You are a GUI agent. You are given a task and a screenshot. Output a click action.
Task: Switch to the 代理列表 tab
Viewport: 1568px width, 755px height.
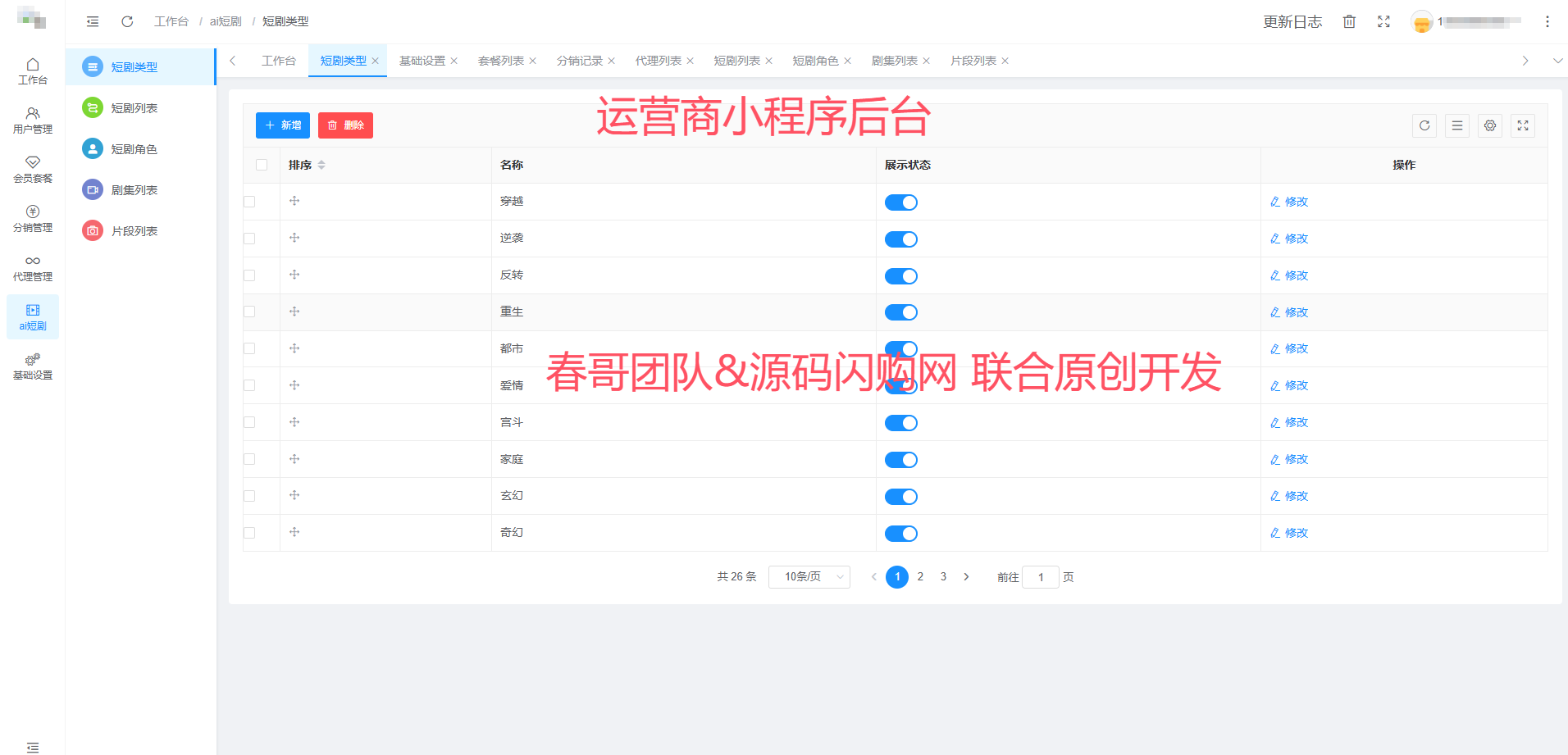pos(659,61)
